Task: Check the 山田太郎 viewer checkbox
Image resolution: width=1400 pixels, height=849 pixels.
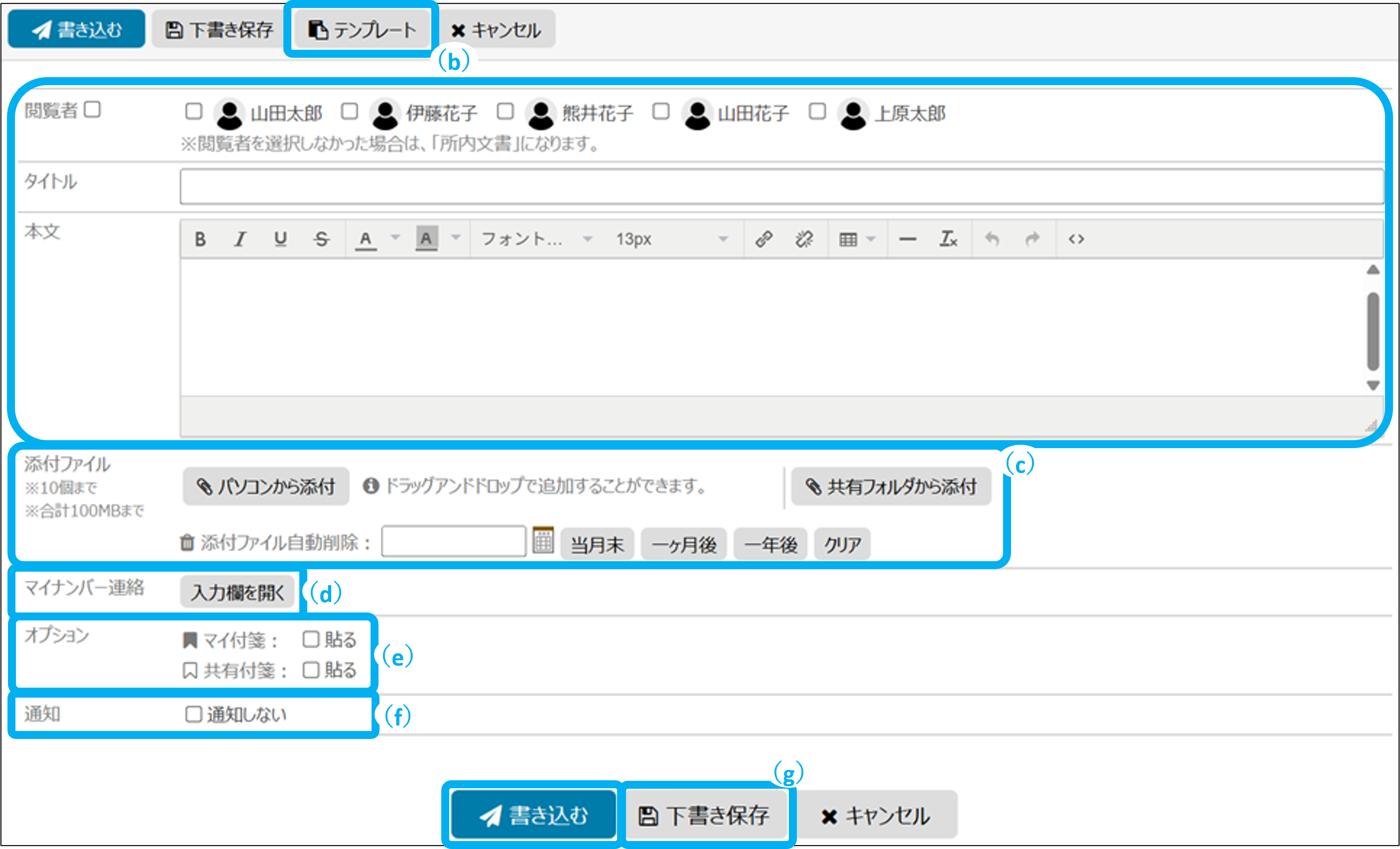Action: 194,112
